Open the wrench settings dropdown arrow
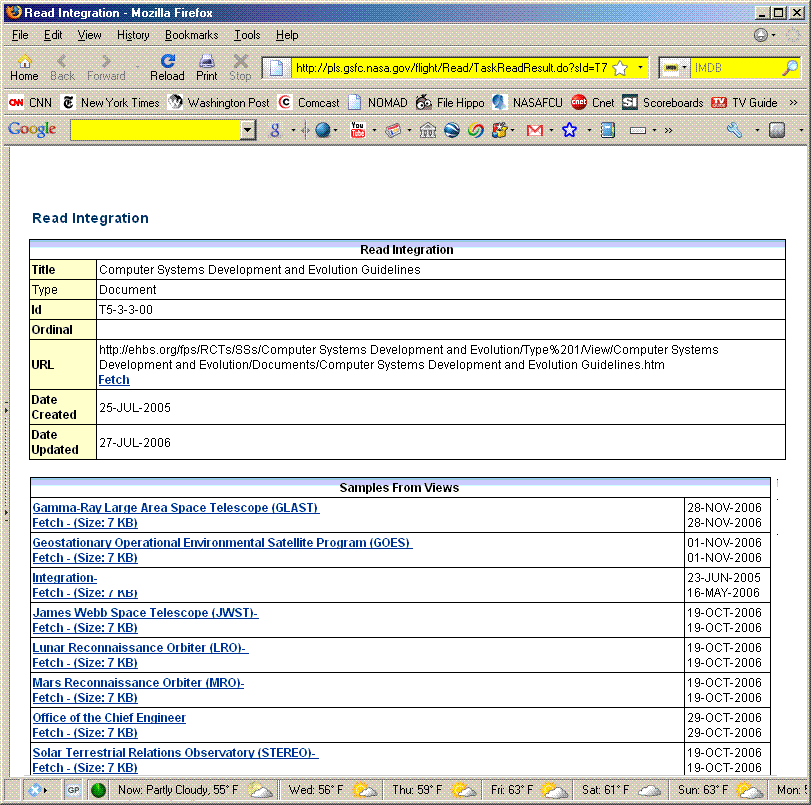The image size is (811, 805). pos(757,130)
